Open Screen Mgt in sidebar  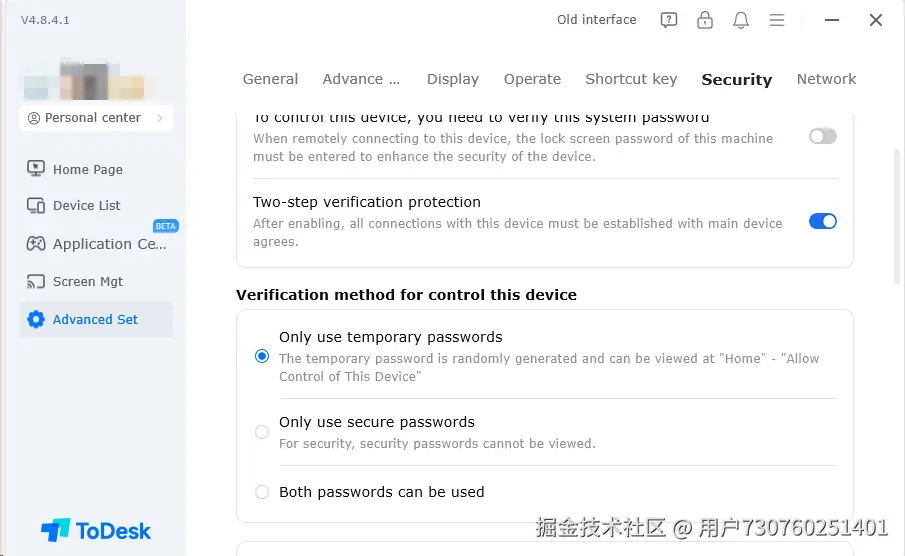coord(87,282)
